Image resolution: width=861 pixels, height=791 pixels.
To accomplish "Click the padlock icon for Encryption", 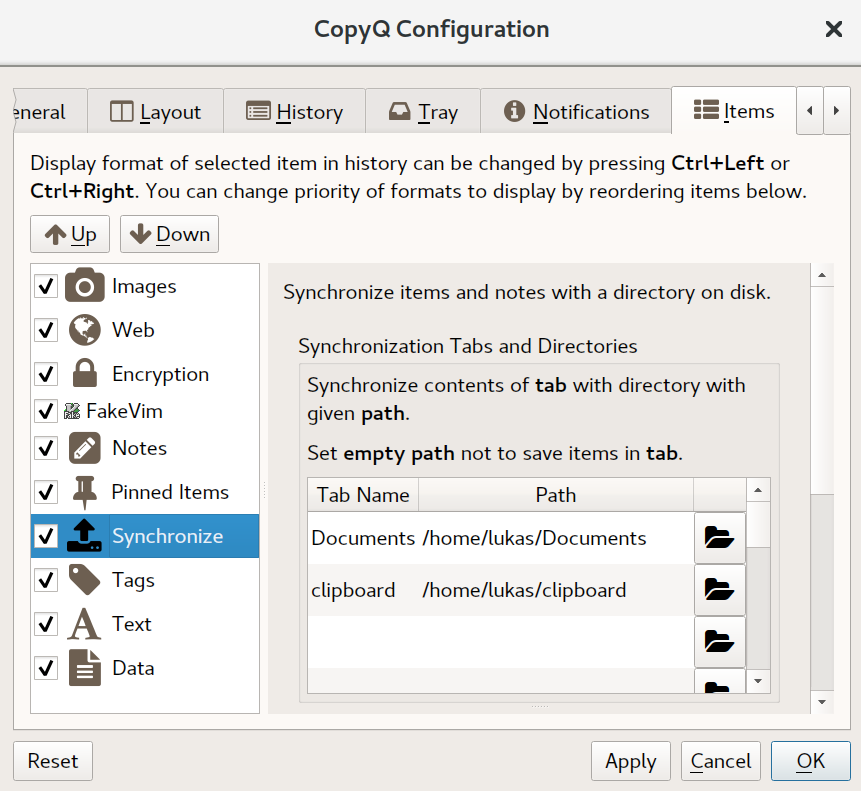I will 84,374.
